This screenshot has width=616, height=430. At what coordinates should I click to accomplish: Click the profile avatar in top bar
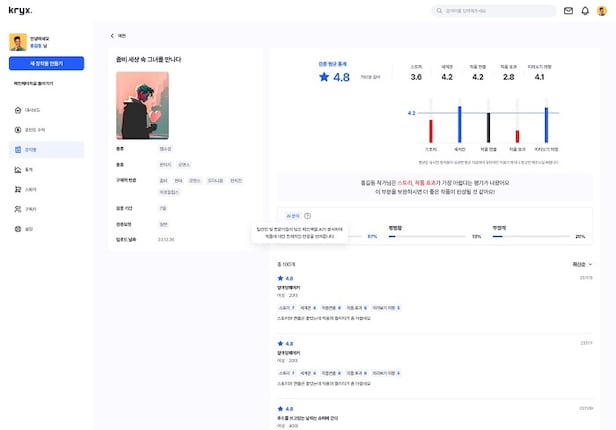pyautogui.click(x=602, y=11)
